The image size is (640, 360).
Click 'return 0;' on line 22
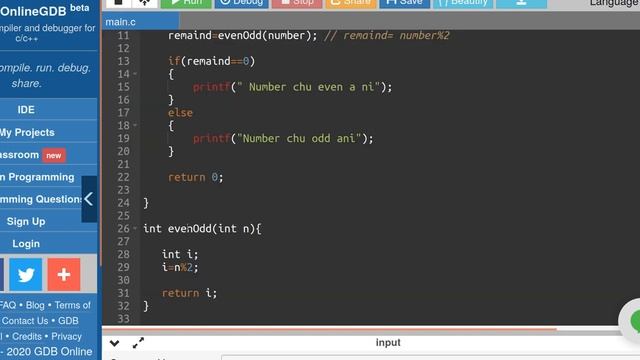[x=196, y=177]
